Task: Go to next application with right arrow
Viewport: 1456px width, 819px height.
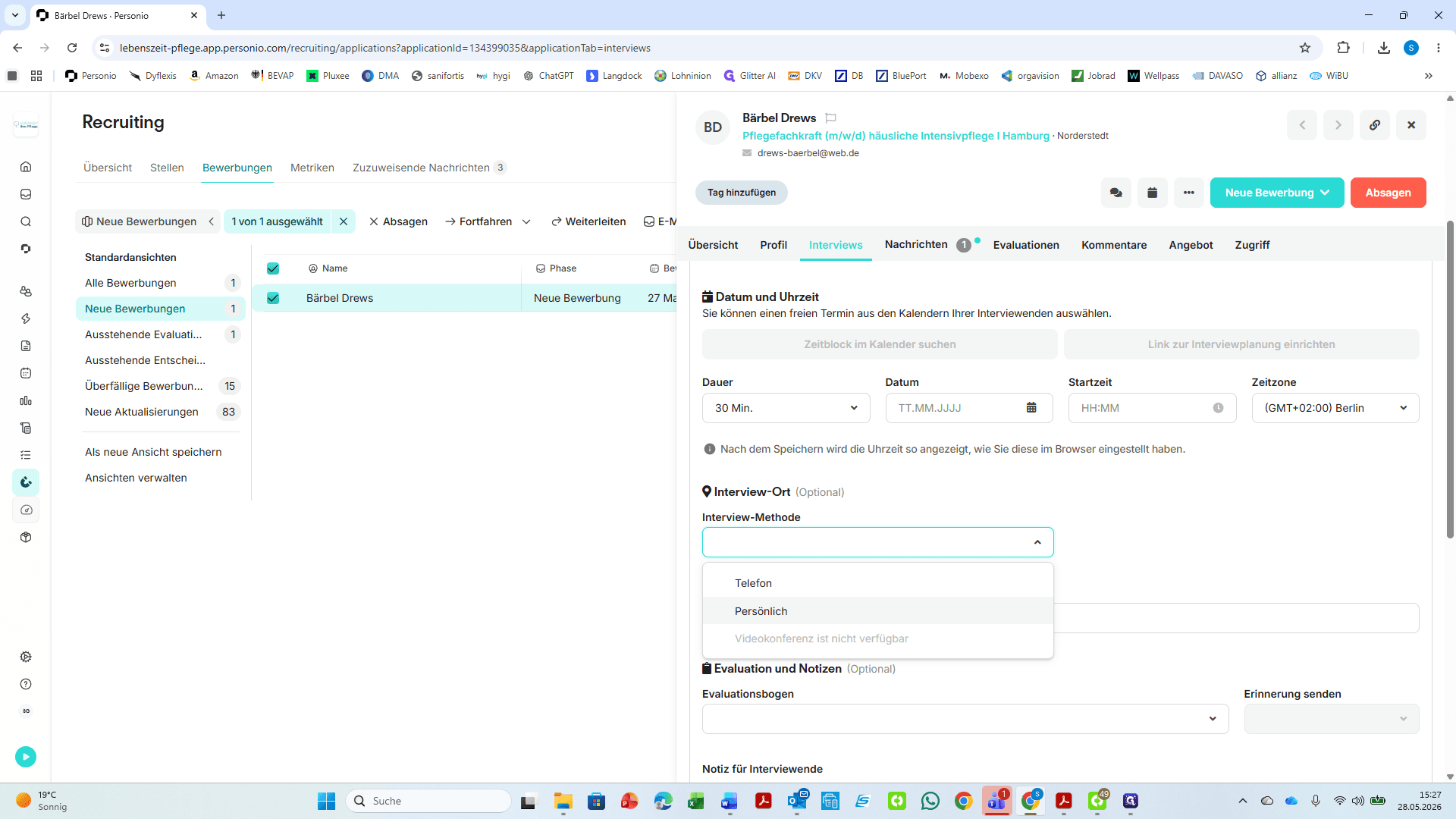Action: [1338, 125]
